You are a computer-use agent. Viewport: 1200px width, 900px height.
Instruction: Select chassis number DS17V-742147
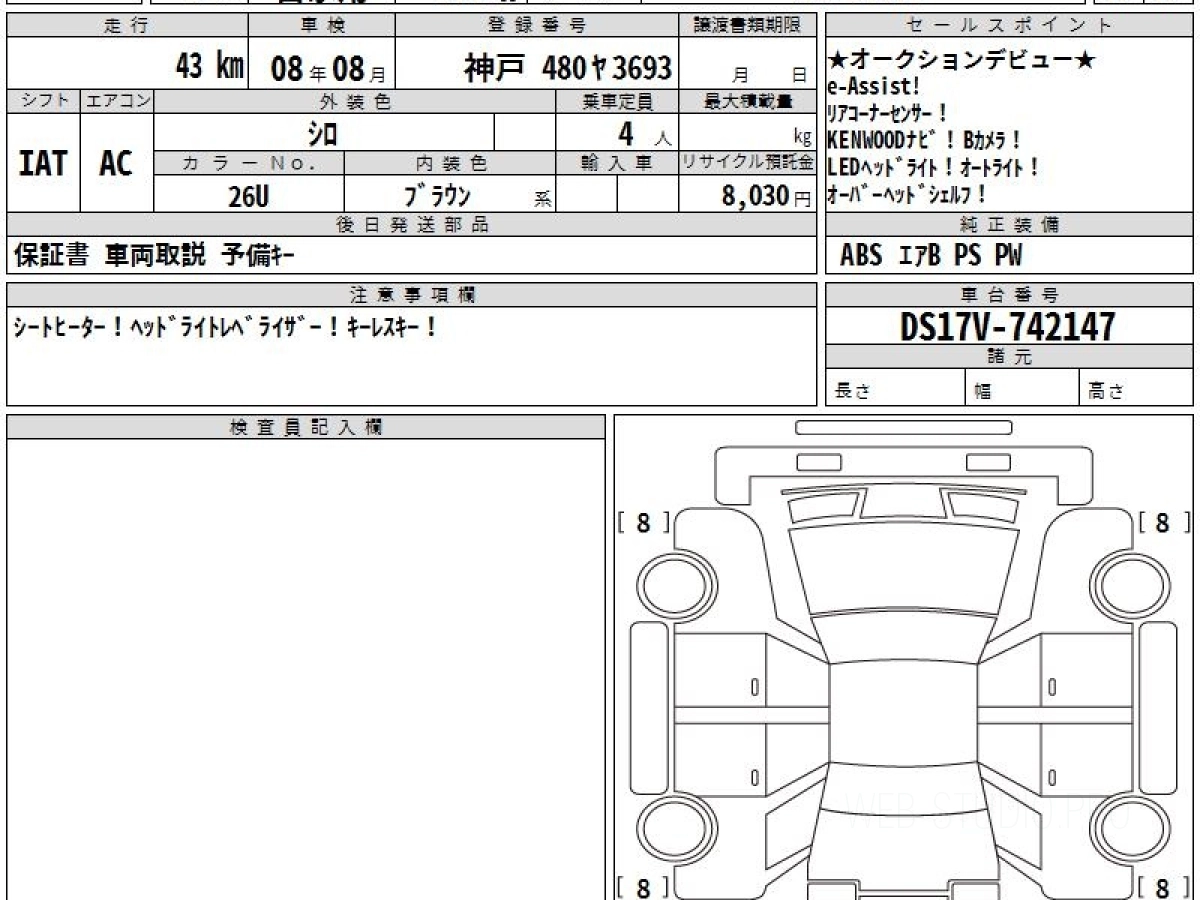[1008, 326]
